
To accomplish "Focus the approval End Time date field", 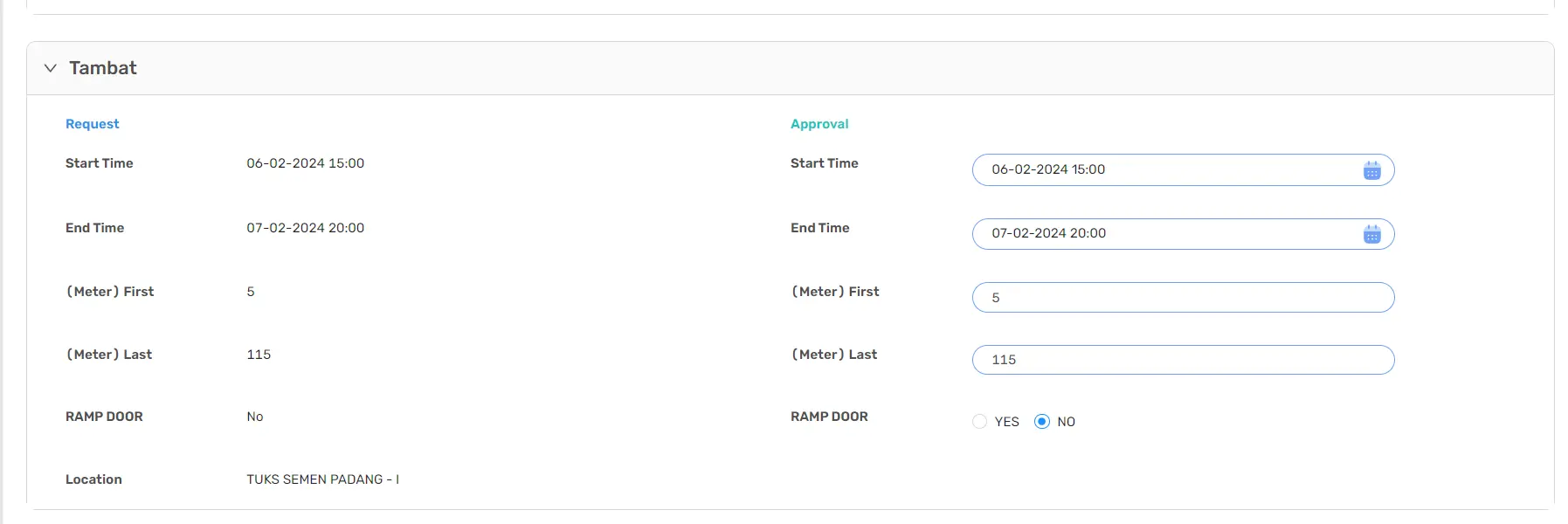I will [1183, 234].
